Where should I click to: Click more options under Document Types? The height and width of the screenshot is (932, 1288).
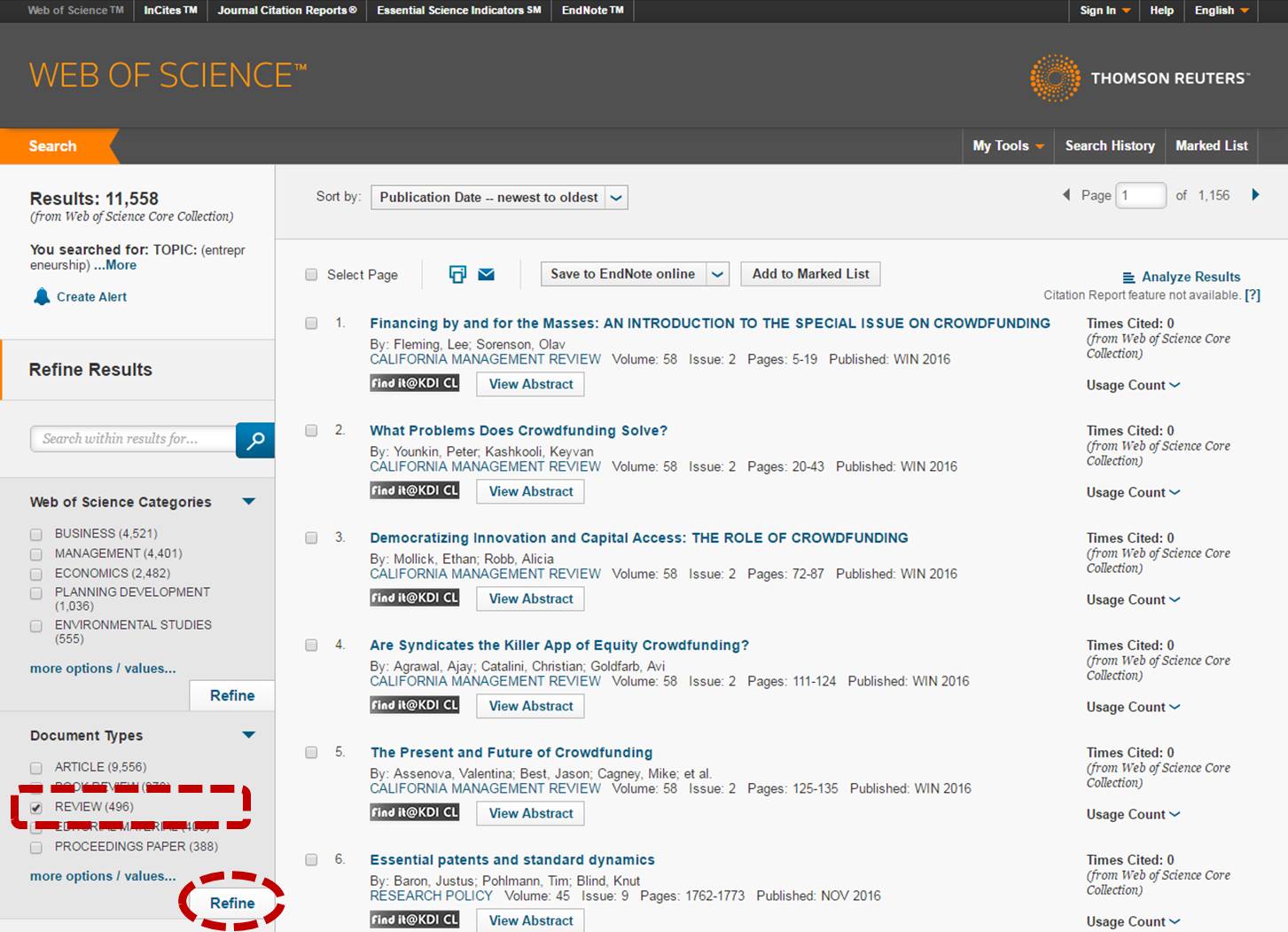(x=103, y=876)
